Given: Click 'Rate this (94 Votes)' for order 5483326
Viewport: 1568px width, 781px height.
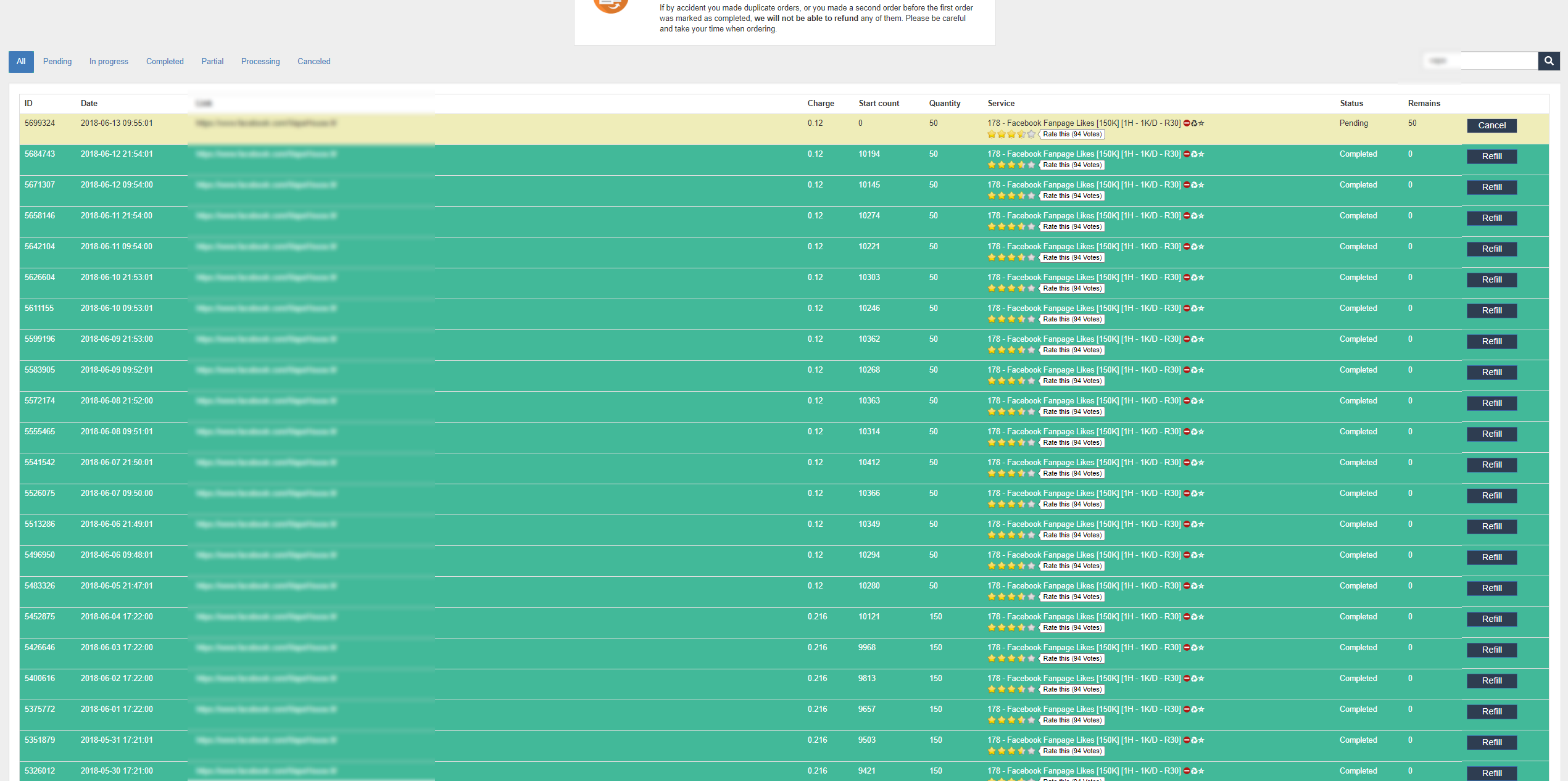Looking at the screenshot, I should [1072, 597].
